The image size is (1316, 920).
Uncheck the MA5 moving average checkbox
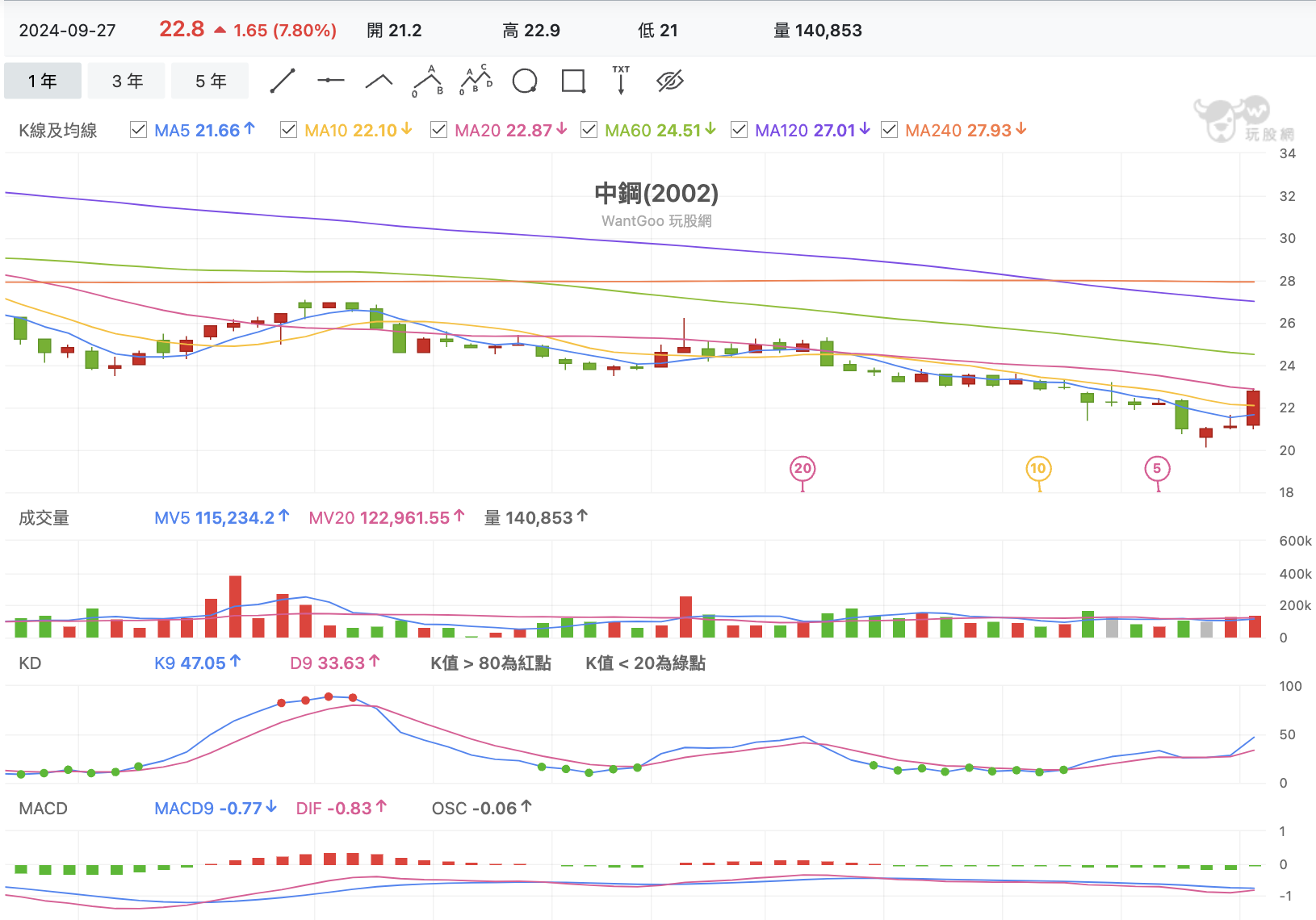(x=138, y=130)
